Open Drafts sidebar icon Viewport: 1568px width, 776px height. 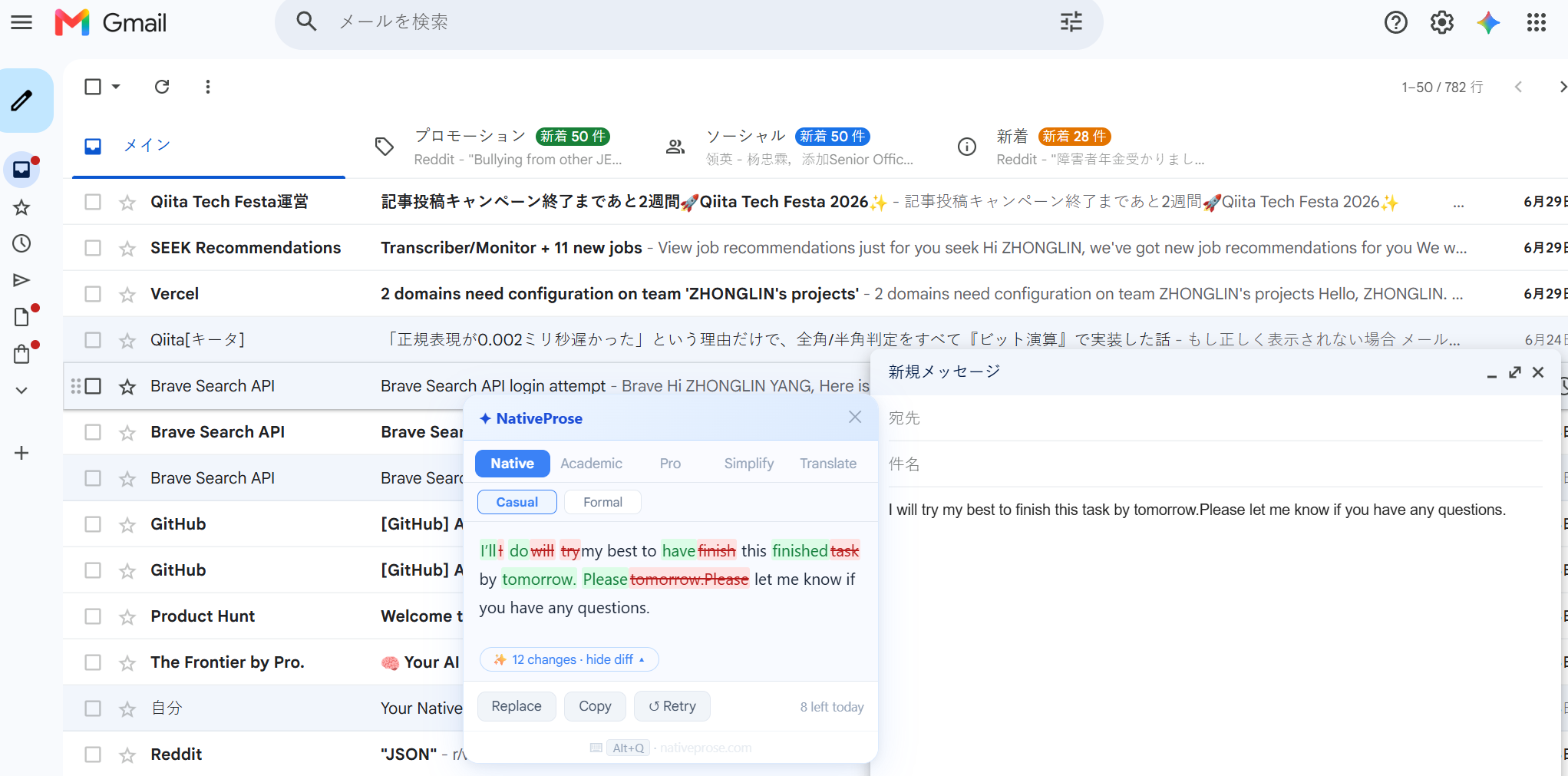[21, 317]
